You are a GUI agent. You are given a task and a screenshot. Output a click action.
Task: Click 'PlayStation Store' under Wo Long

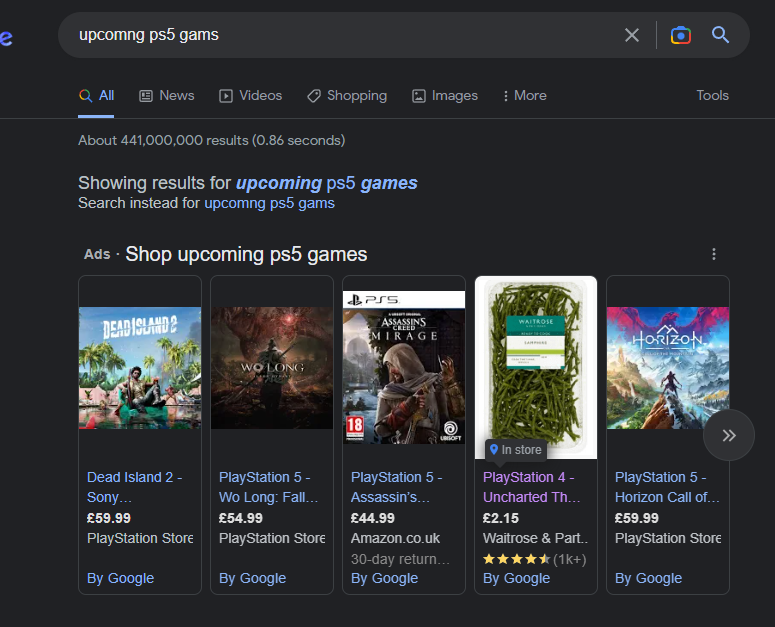point(272,538)
